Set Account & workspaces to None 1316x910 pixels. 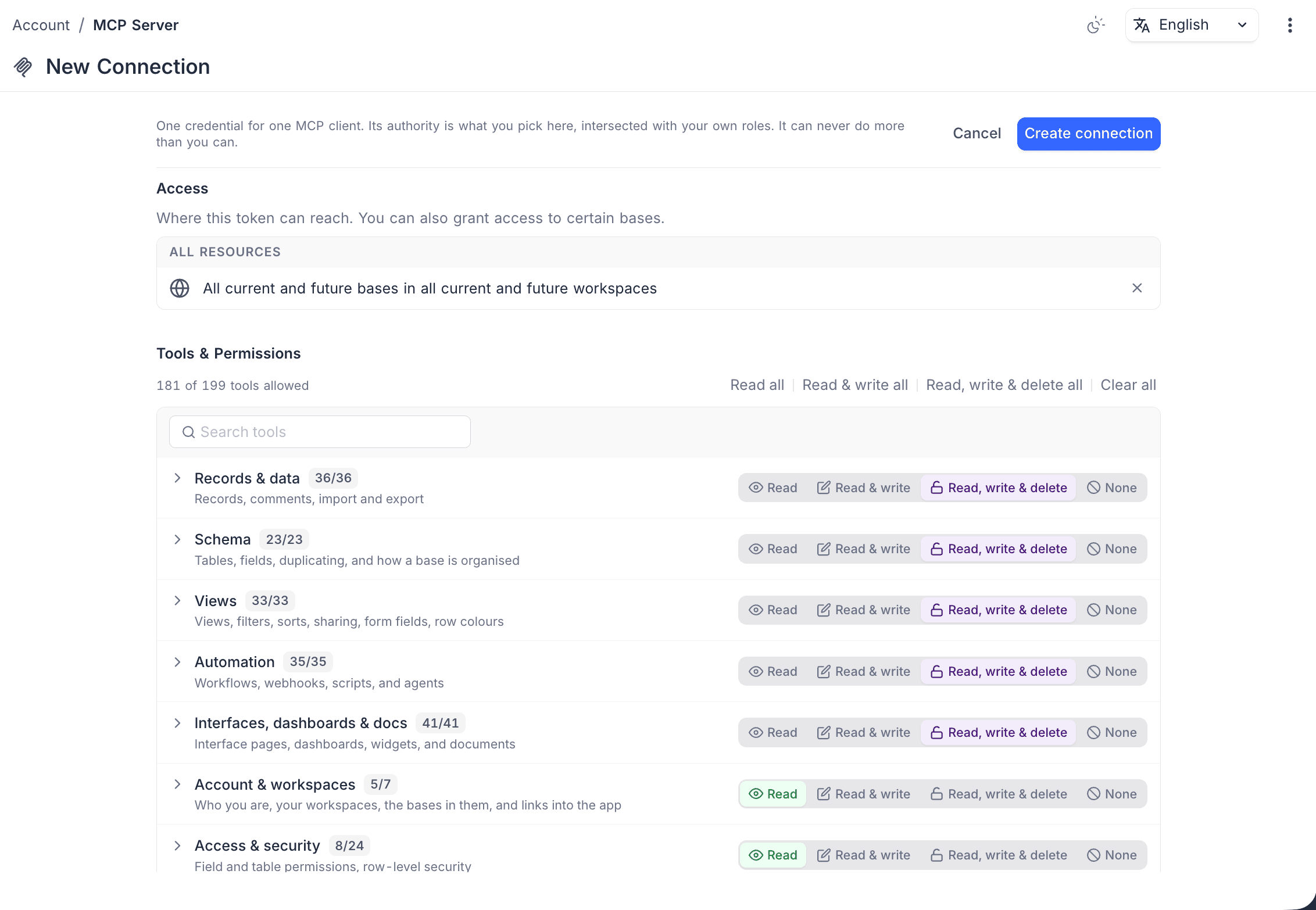point(1112,794)
